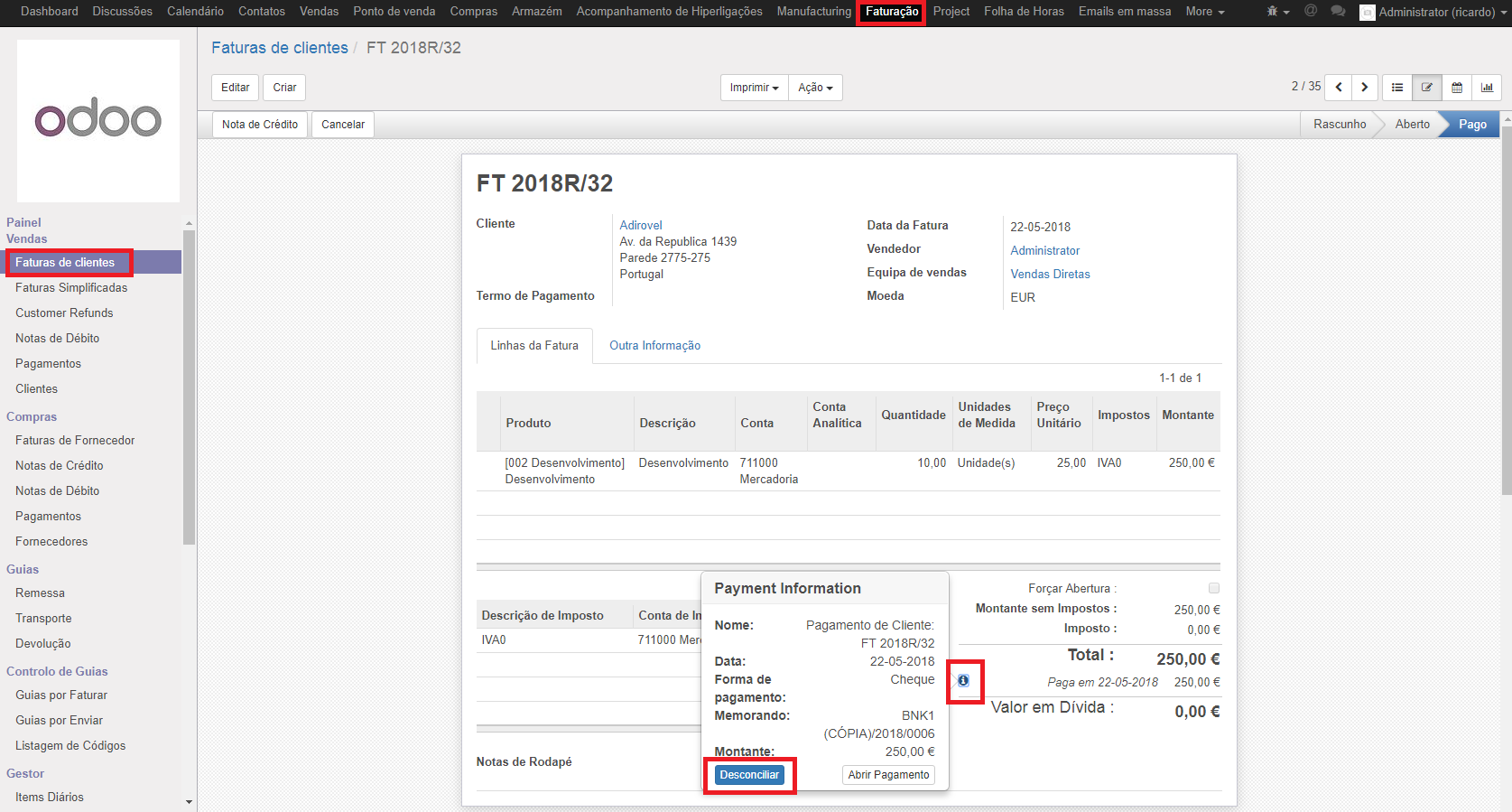
Task: Open the Adirovel customer link
Action: (641, 225)
